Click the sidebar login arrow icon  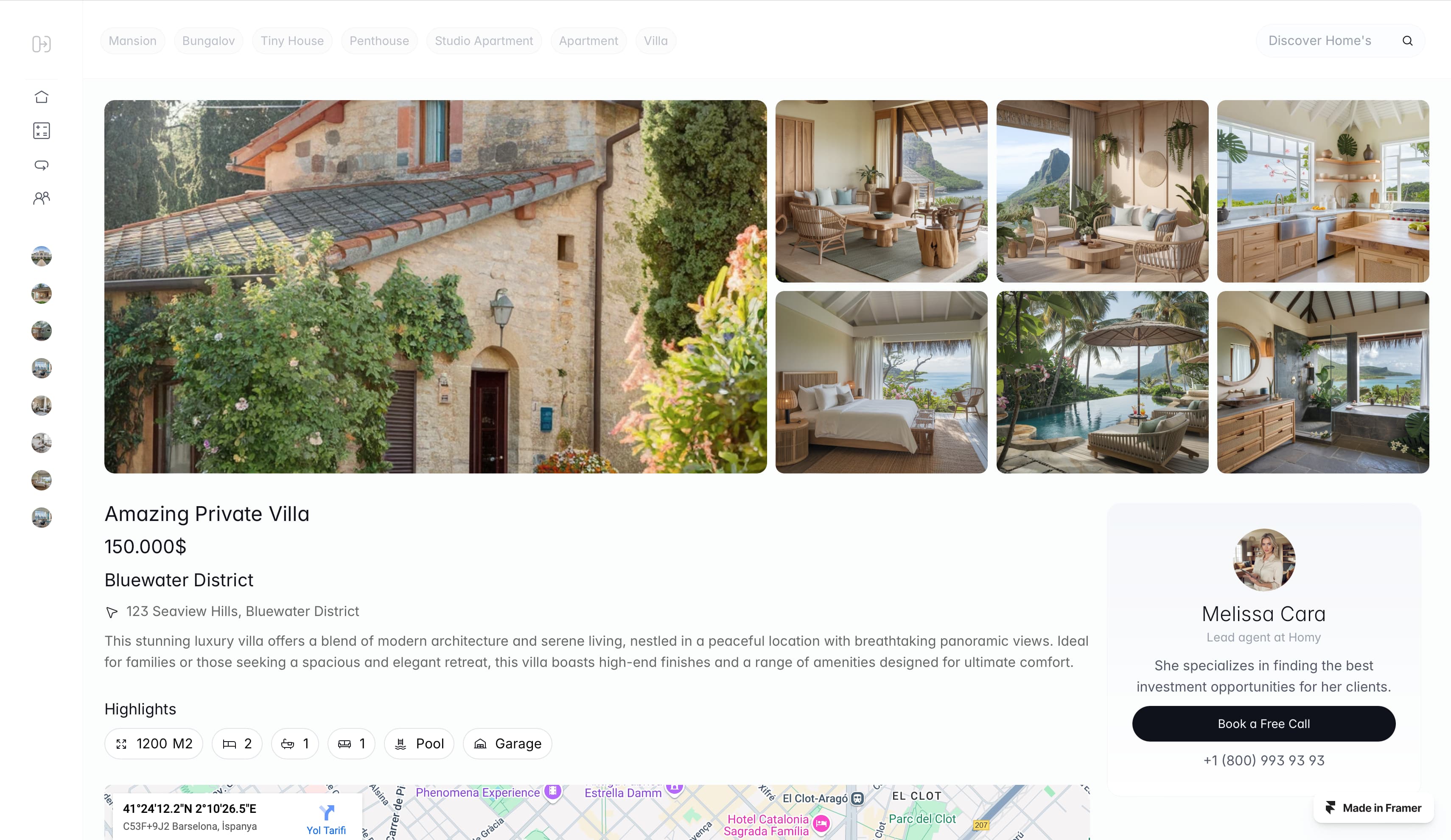point(42,44)
